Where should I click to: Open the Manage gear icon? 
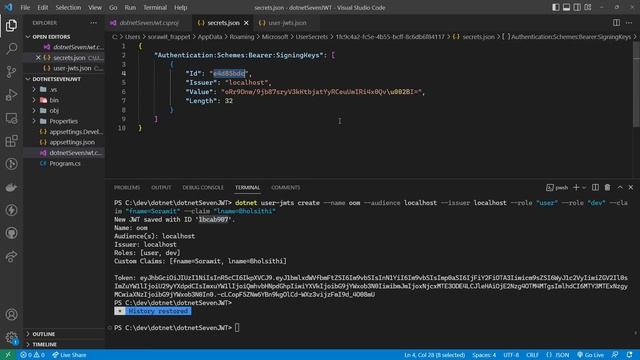pos(11,337)
